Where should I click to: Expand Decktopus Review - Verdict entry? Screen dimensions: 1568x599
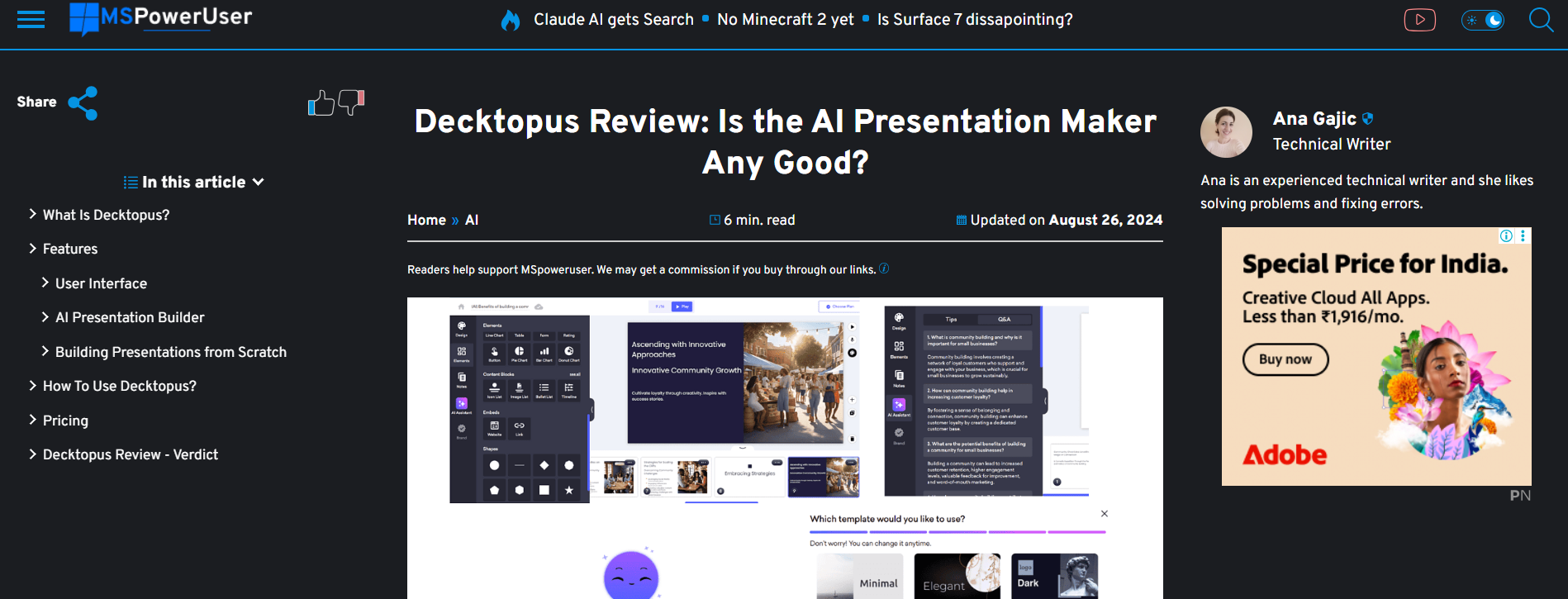(33, 454)
